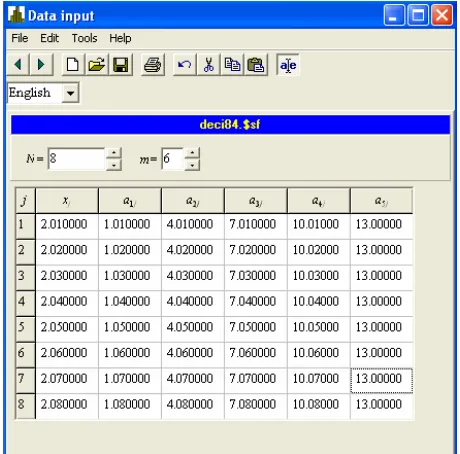Open a file with folder icon

point(97,64)
